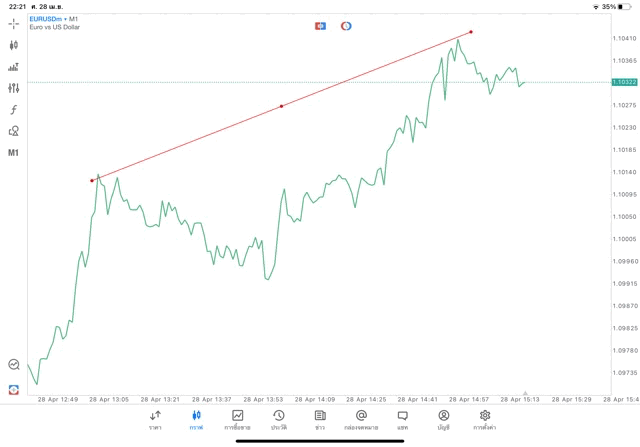
Task: Open the chart indicators icon
Action: point(13,67)
